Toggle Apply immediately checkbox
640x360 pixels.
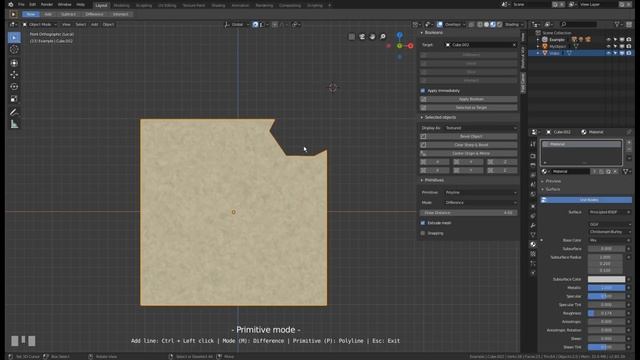point(423,91)
